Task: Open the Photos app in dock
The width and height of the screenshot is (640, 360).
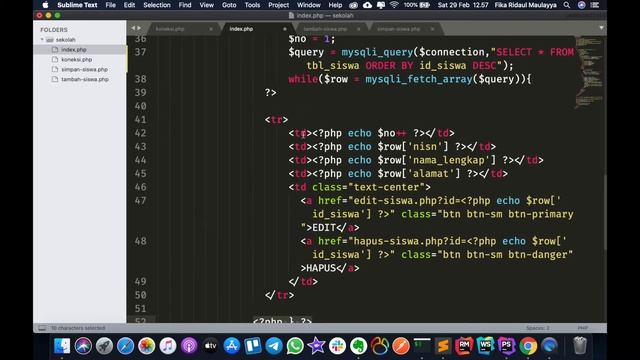Action: click(x=147, y=346)
